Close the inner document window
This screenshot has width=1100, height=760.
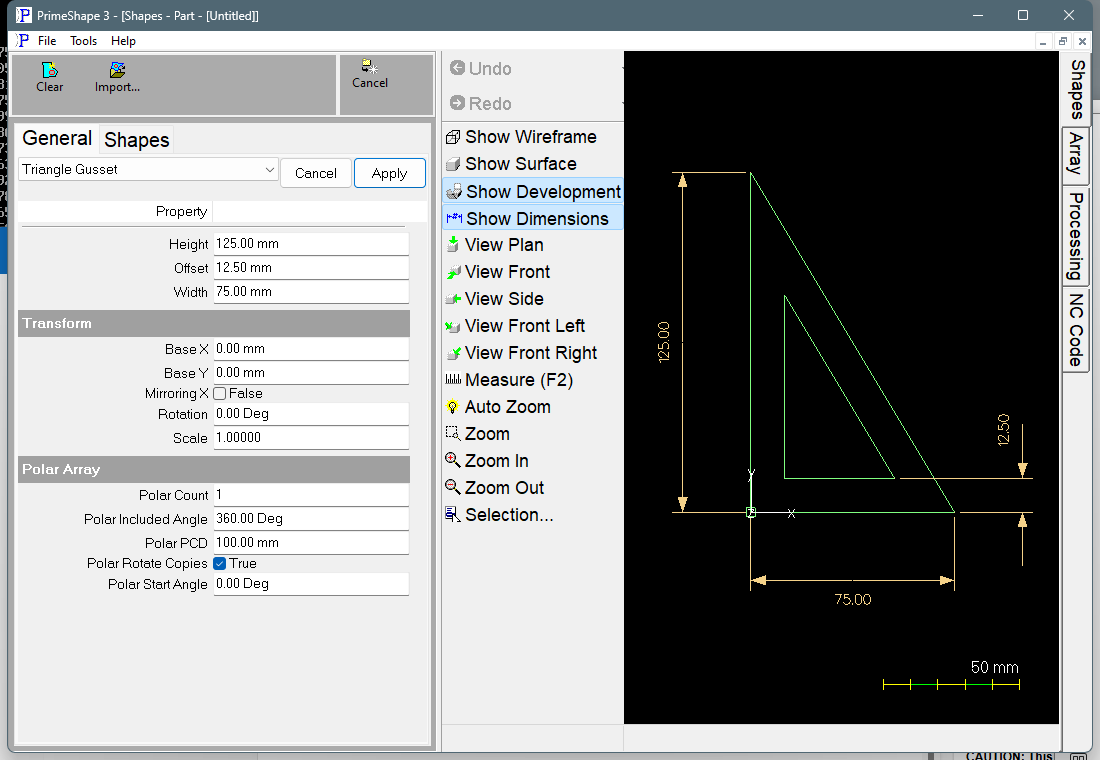(x=1082, y=41)
